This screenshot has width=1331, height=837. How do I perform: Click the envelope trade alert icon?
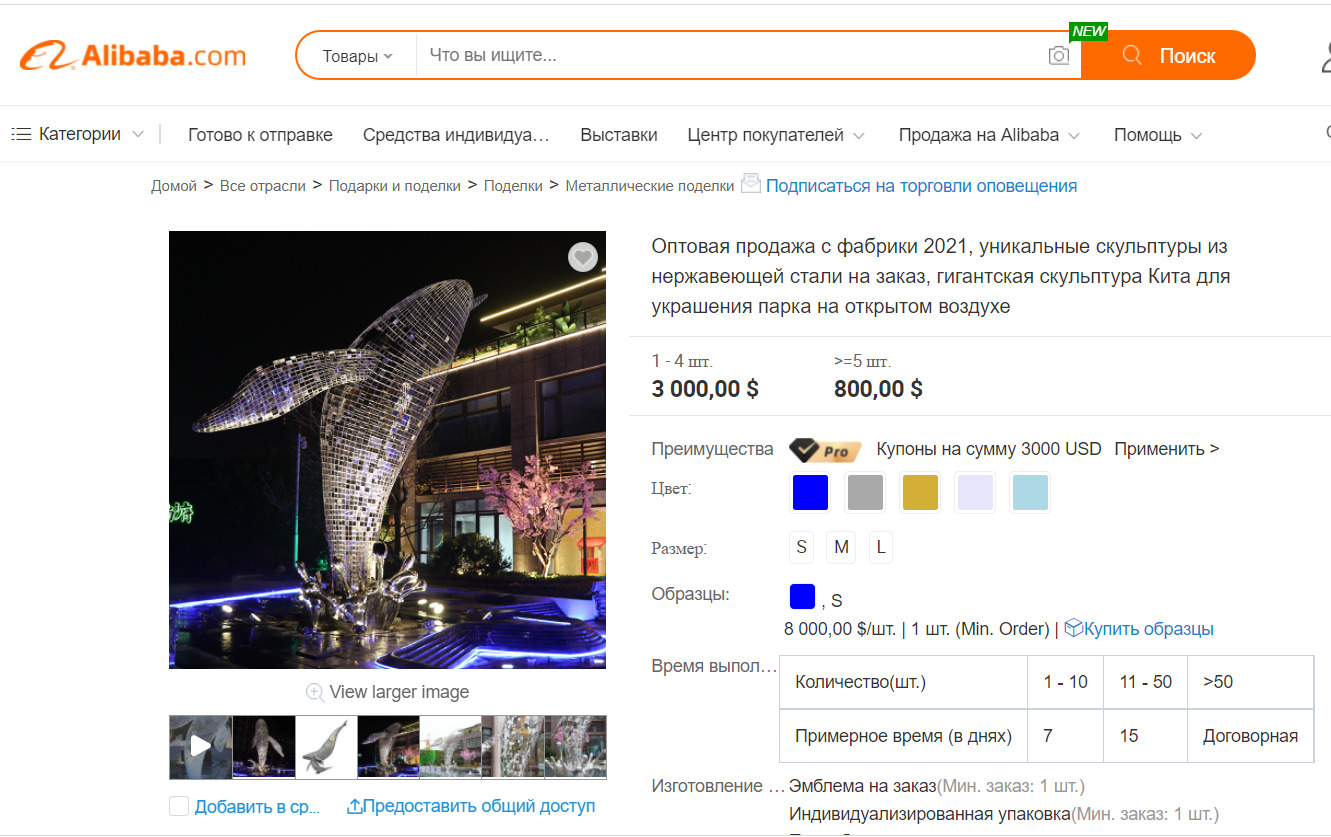pyautogui.click(x=751, y=184)
